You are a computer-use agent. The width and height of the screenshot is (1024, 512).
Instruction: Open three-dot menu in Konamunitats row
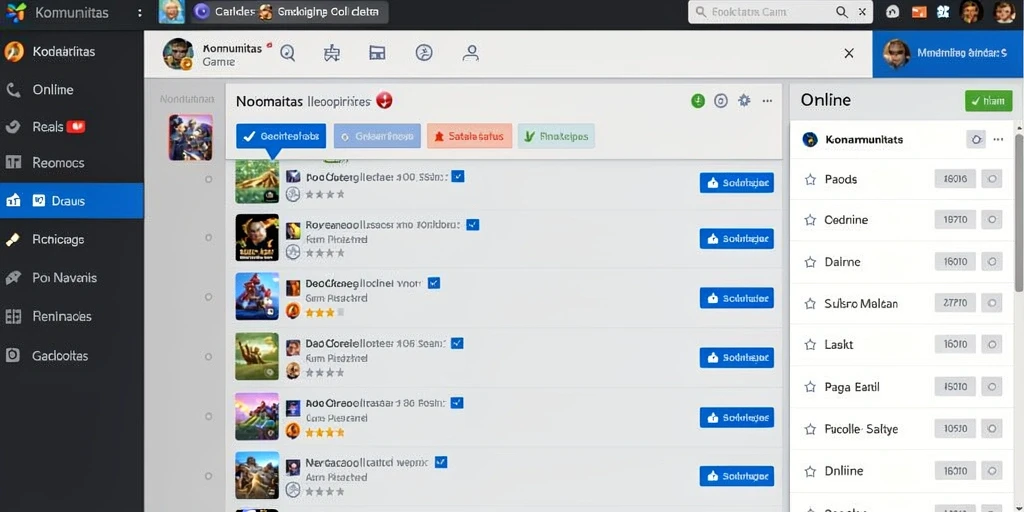click(998, 139)
